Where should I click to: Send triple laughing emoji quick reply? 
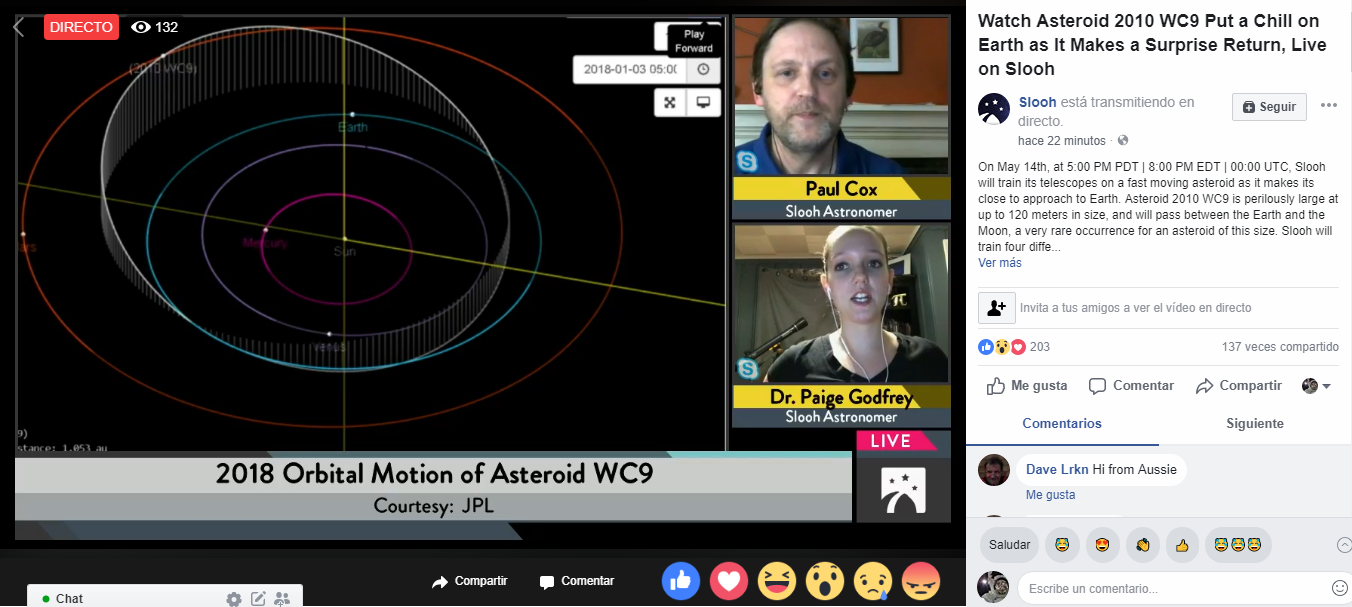coord(1238,545)
